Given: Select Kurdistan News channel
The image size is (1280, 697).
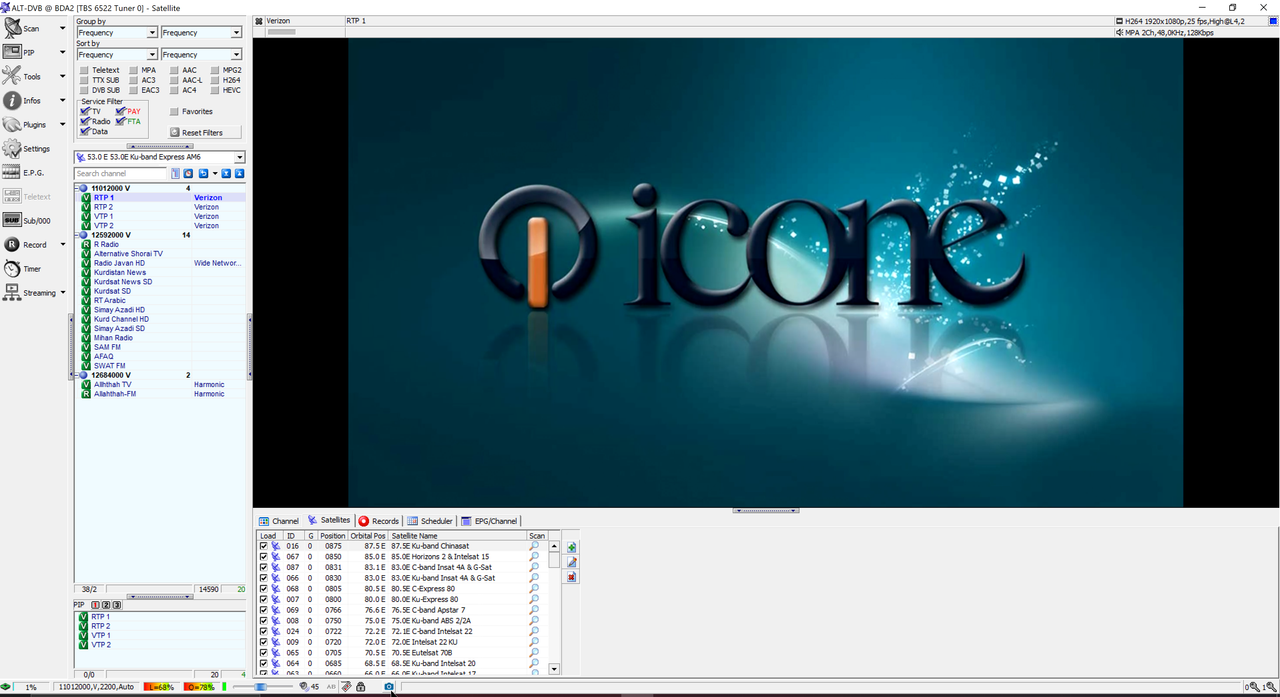Looking at the screenshot, I should point(120,272).
